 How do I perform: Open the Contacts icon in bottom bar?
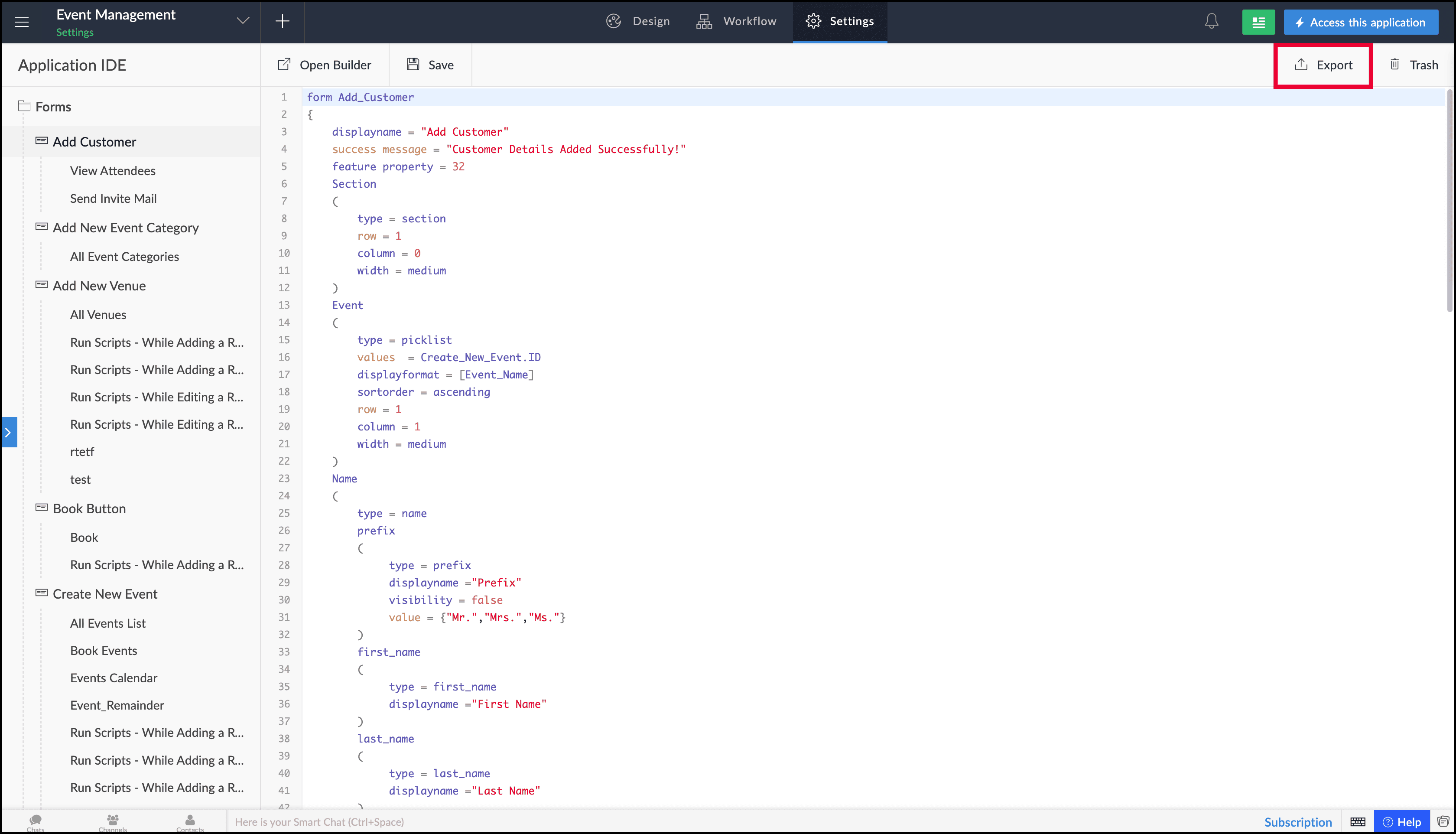(x=190, y=822)
